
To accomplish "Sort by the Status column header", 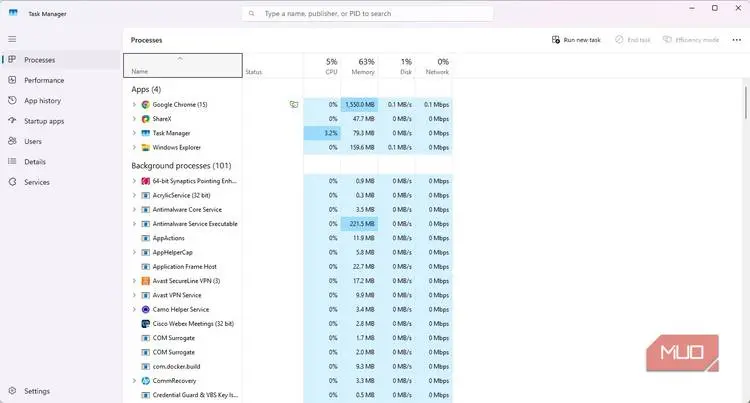I will point(273,65).
